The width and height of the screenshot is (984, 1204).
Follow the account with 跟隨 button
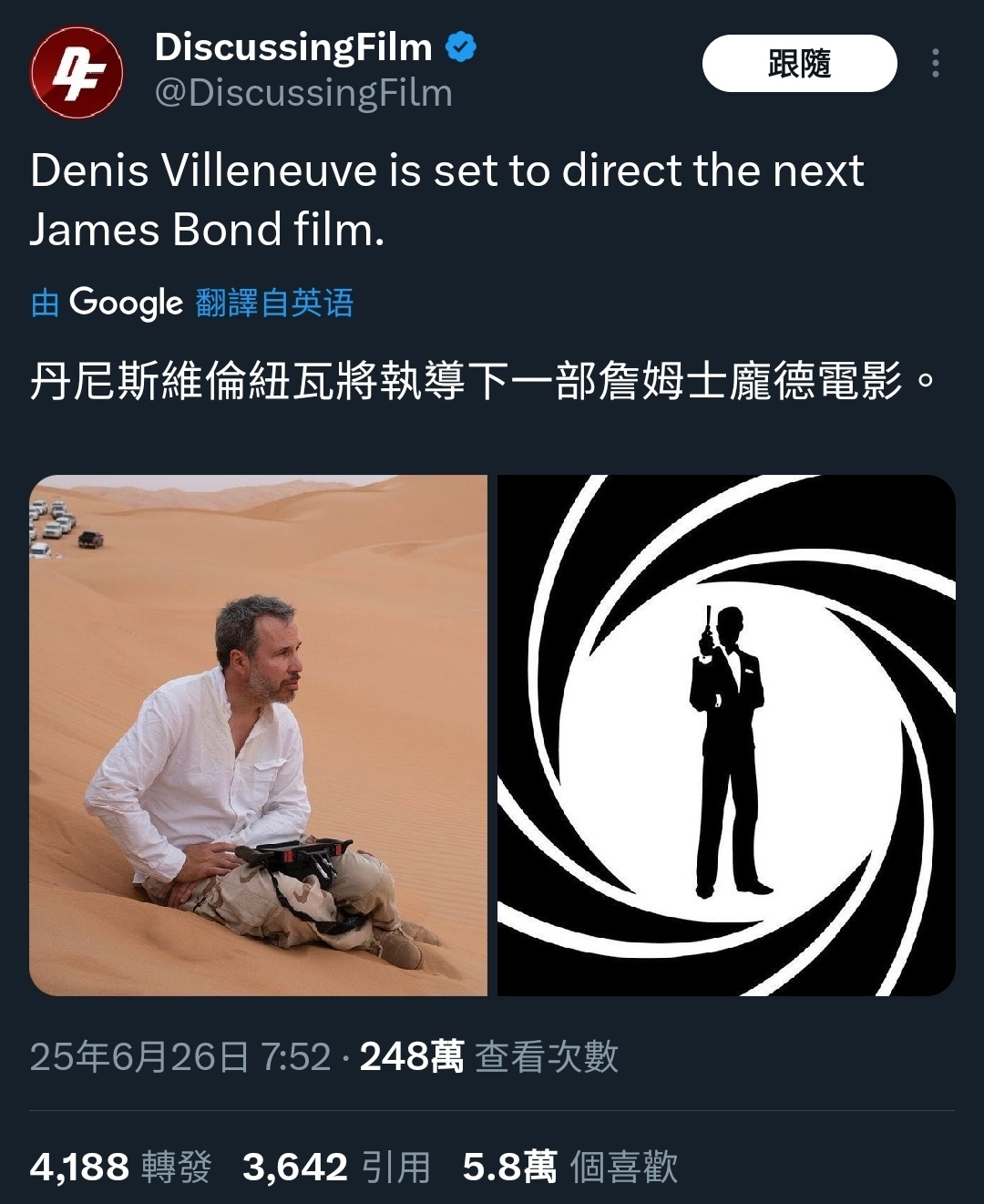point(799,63)
